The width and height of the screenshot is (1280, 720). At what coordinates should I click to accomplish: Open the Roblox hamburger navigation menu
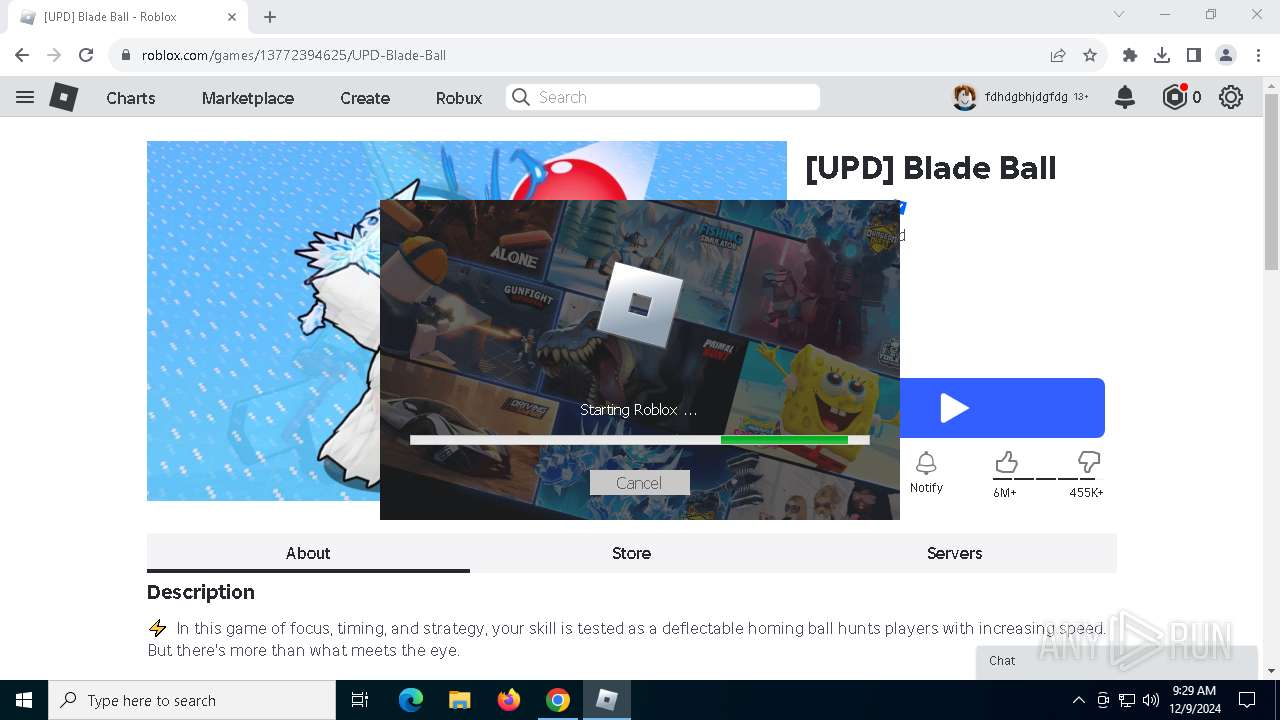tap(25, 97)
